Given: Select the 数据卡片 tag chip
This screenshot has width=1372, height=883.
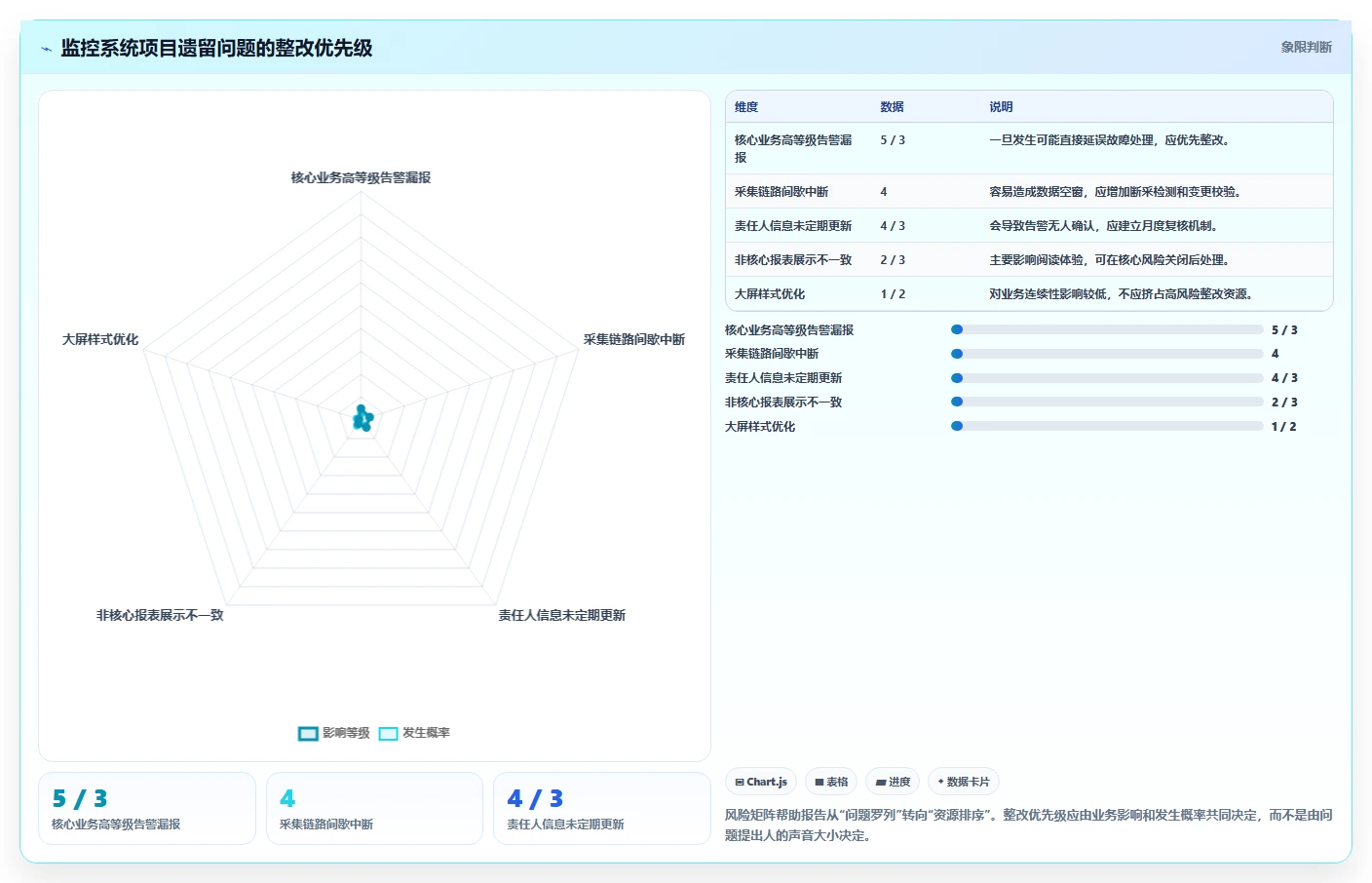Looking at the screenshot, I should pos(964,782).
